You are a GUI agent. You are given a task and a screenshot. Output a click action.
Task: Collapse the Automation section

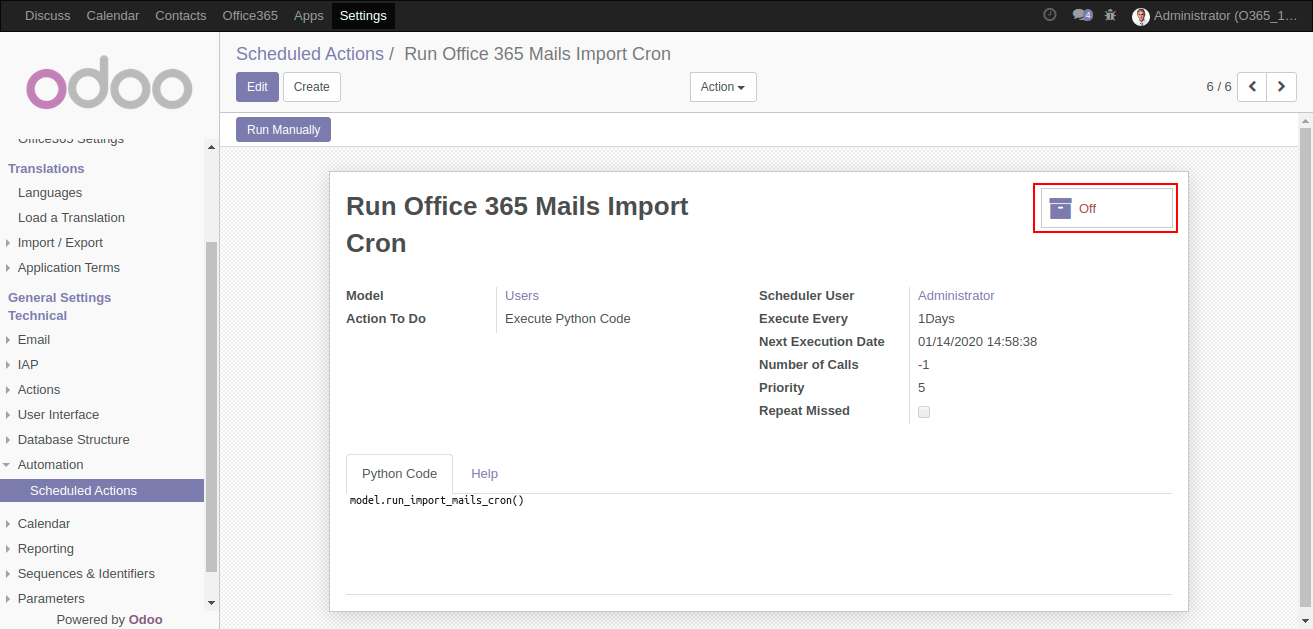click(50, 465)
